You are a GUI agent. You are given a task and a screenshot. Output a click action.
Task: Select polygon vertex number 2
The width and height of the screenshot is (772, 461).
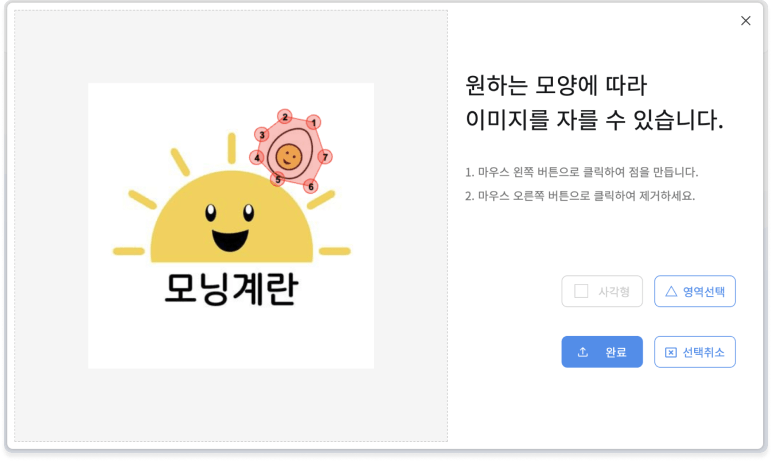[285, 116]
